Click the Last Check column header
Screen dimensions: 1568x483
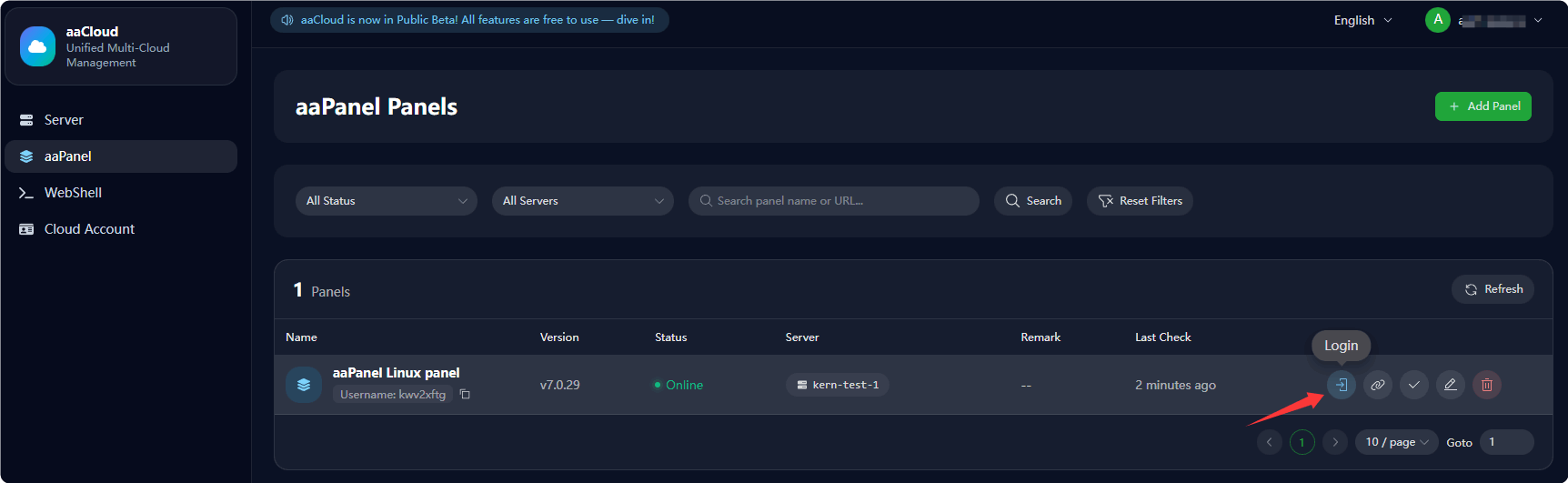click(1163, 337)
